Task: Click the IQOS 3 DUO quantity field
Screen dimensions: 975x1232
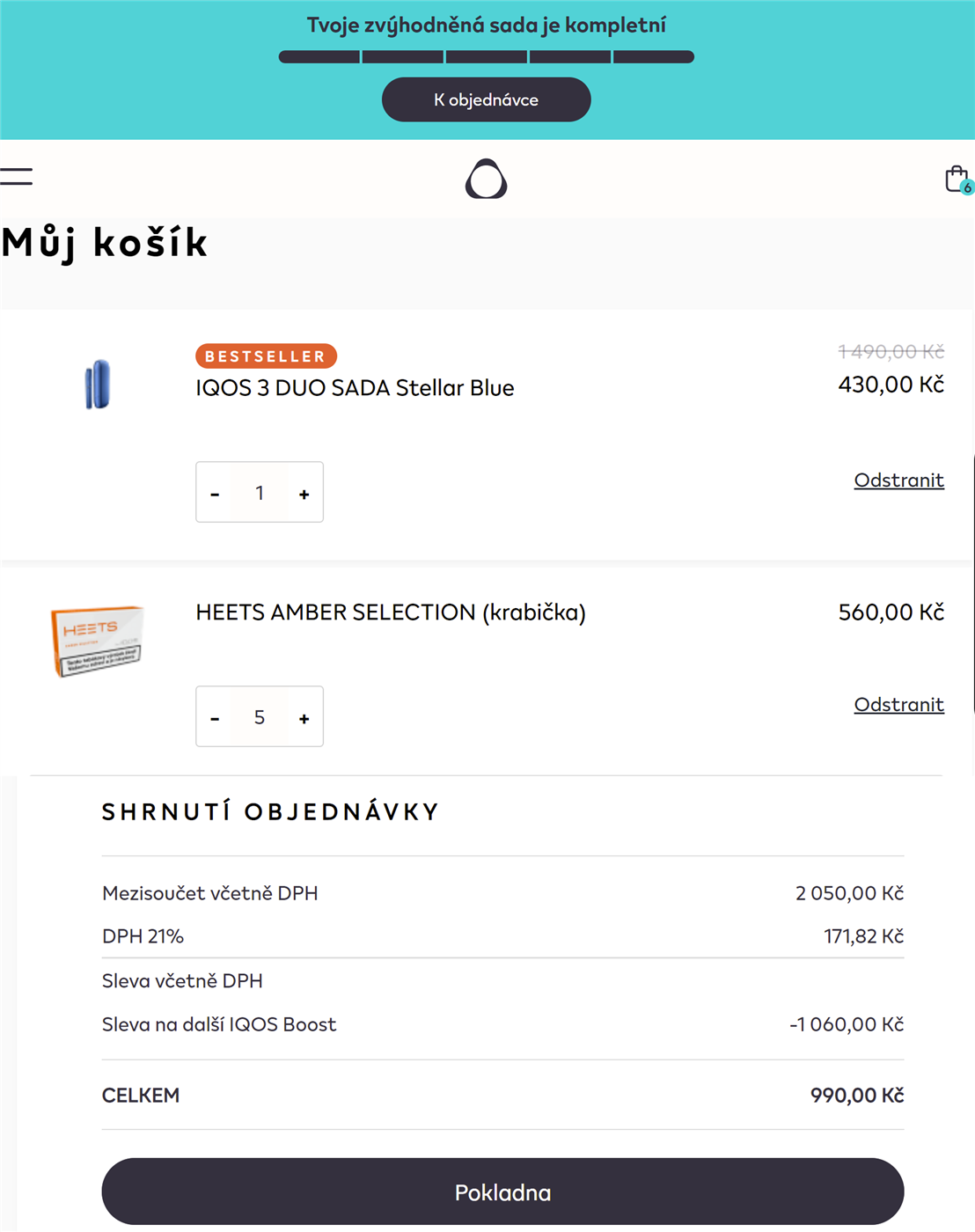Action: tap(260, 493)
